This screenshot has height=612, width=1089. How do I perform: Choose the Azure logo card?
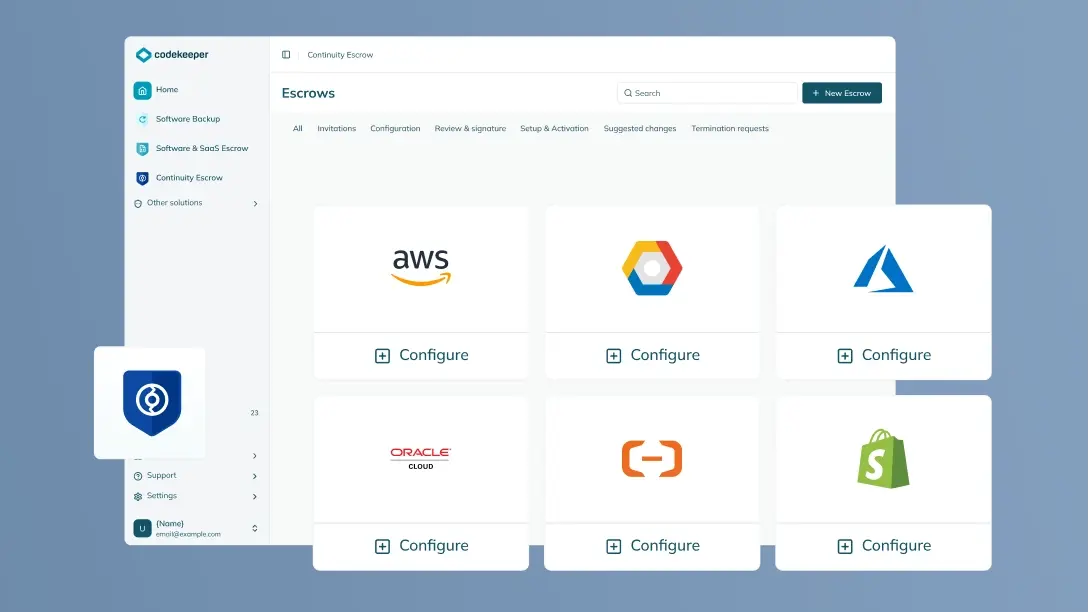(x=883, y=267)
